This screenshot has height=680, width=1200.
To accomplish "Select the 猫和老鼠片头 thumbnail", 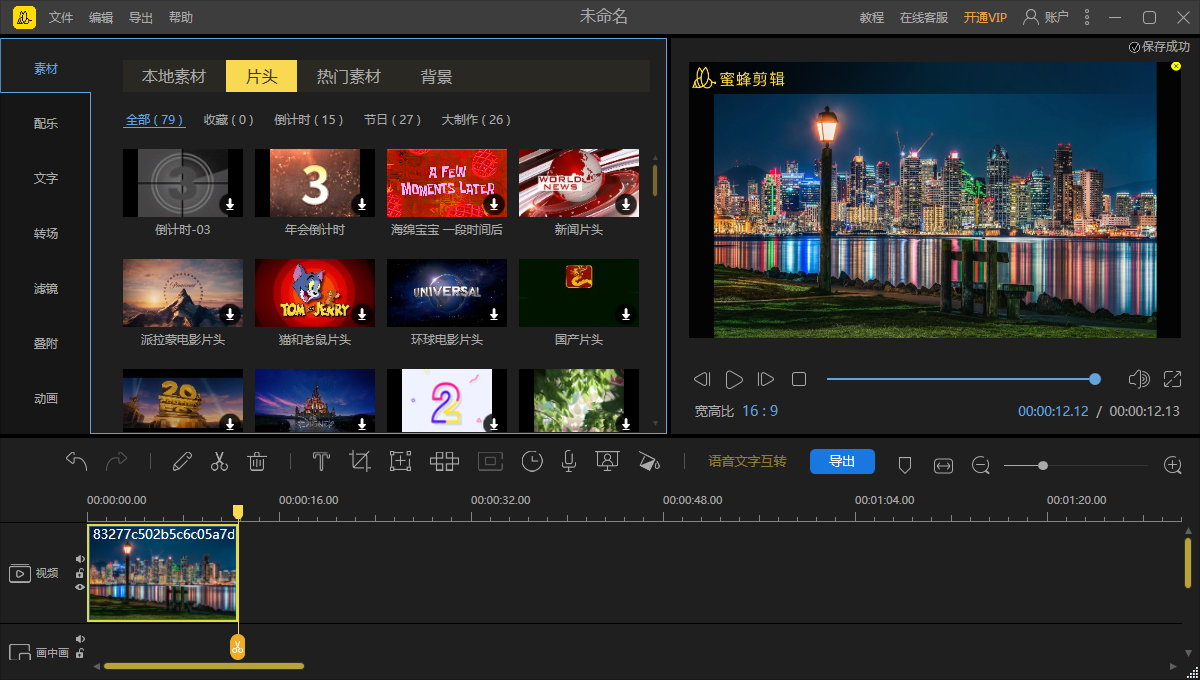I will (x=315, y=293).
